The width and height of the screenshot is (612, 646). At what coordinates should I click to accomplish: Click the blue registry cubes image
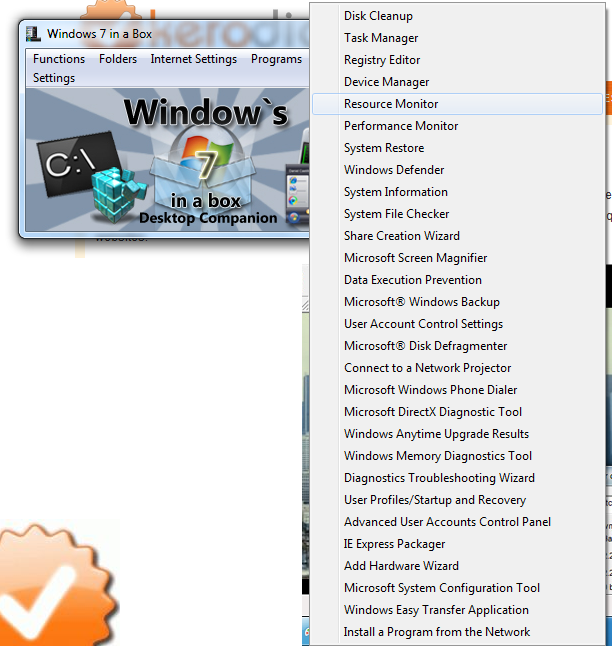118,194
